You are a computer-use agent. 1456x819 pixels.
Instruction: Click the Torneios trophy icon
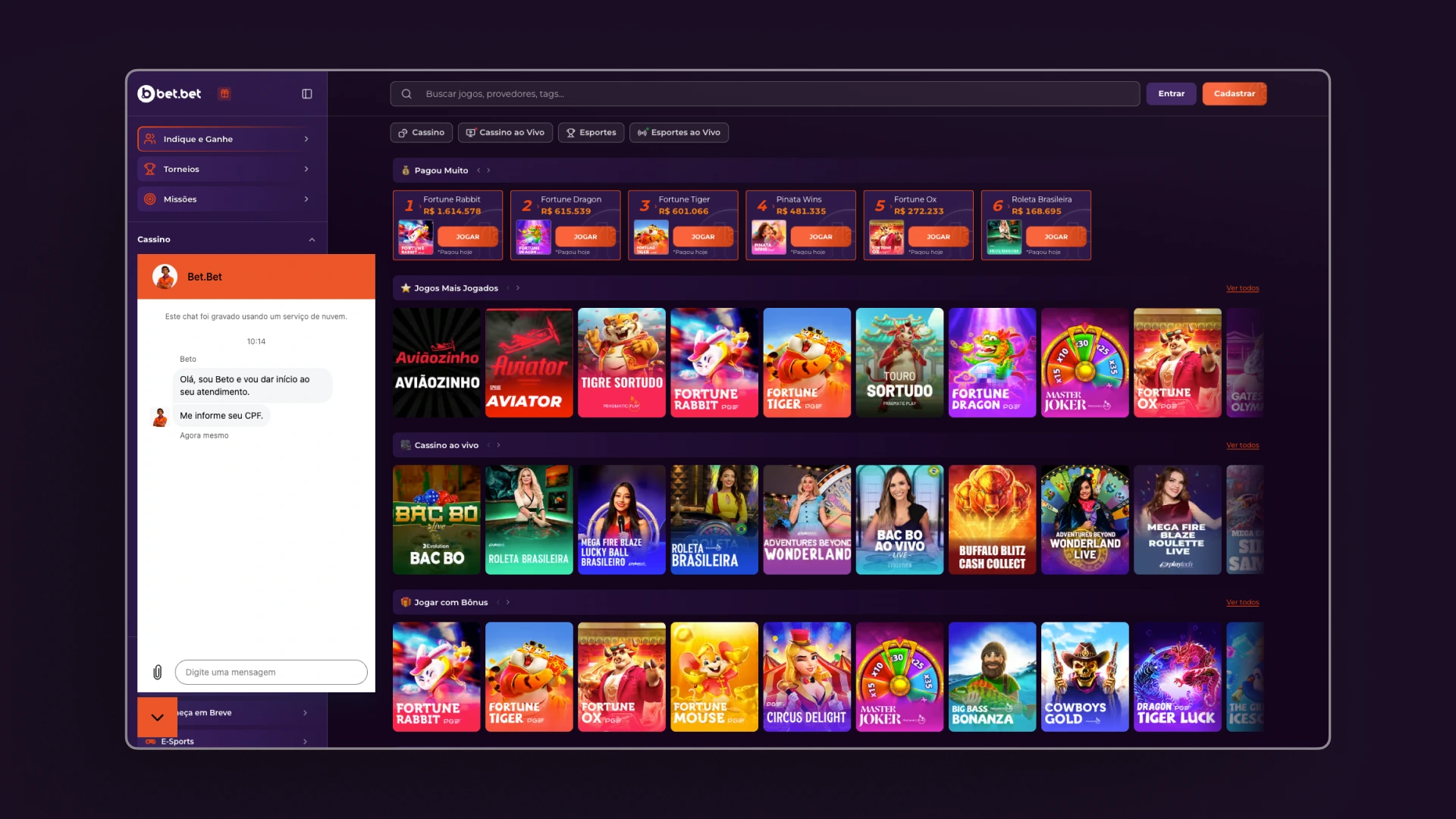click(x=150, y=169)
